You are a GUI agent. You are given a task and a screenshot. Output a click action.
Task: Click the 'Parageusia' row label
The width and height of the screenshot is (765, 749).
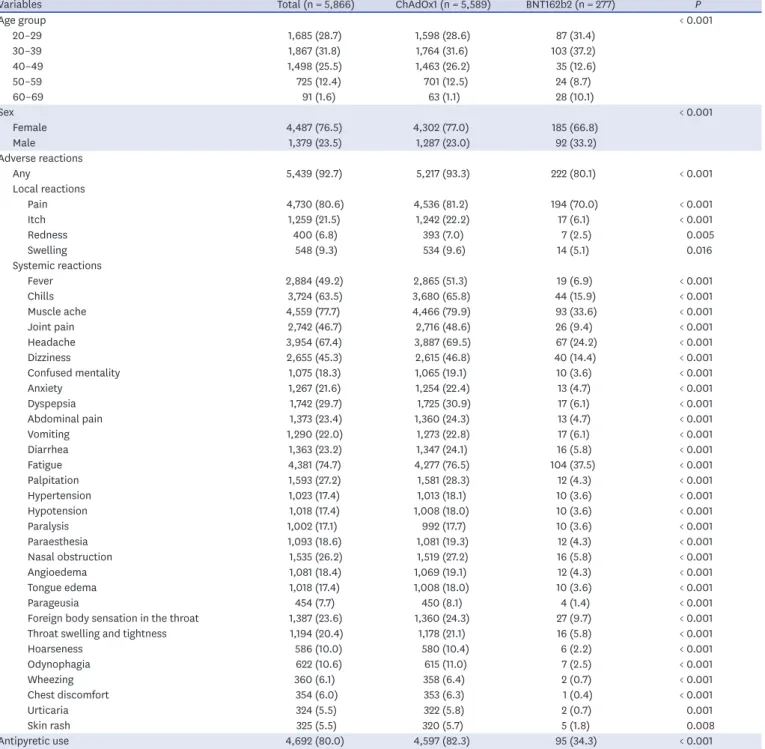(x=53, y=603)
